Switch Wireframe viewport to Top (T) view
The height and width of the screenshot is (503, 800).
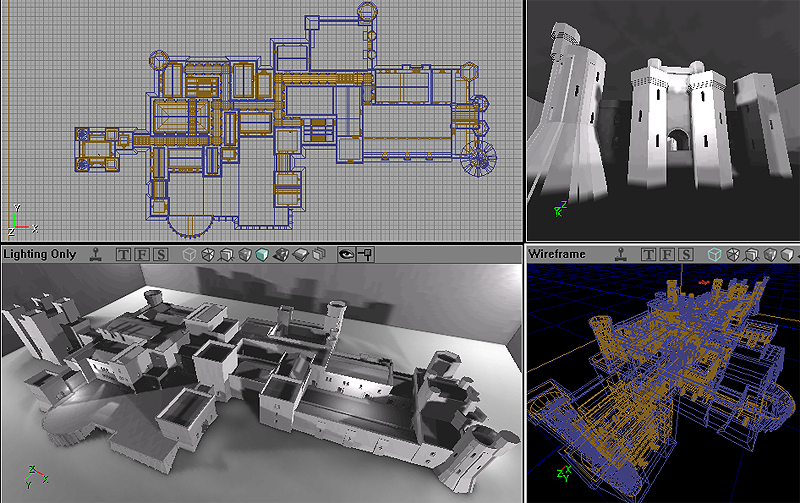click(x=648, y=254)
